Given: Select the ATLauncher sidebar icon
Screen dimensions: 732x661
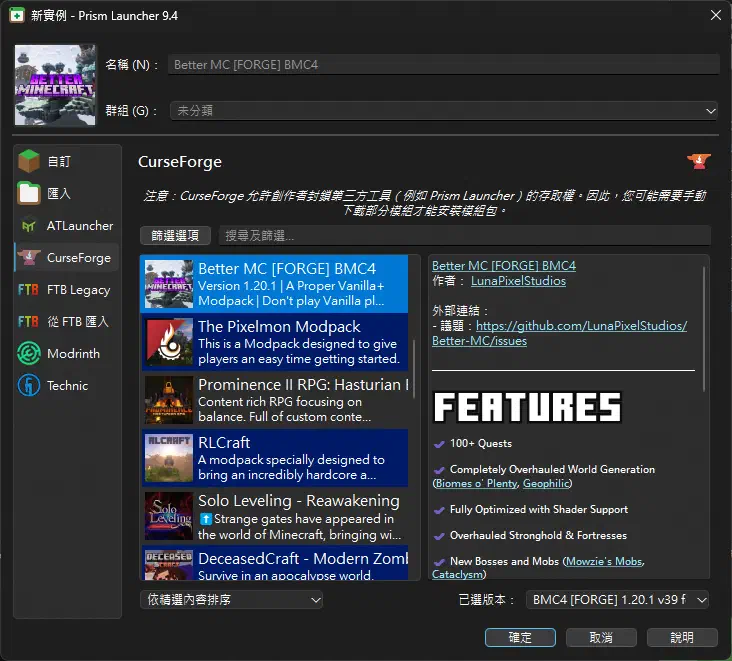Looking at the screenshot, I should click(x=29, y=226).
